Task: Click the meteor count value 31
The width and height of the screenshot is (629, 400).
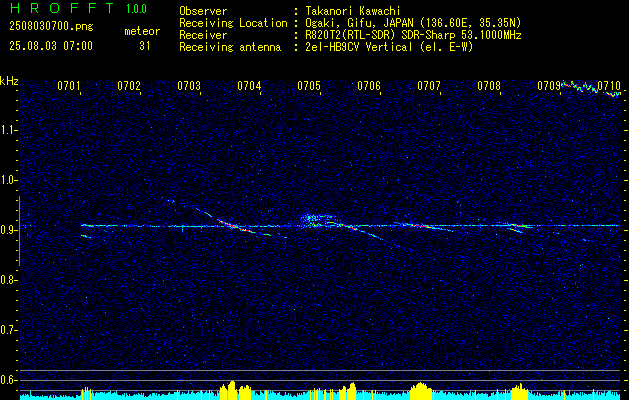Action: (145, 46)
